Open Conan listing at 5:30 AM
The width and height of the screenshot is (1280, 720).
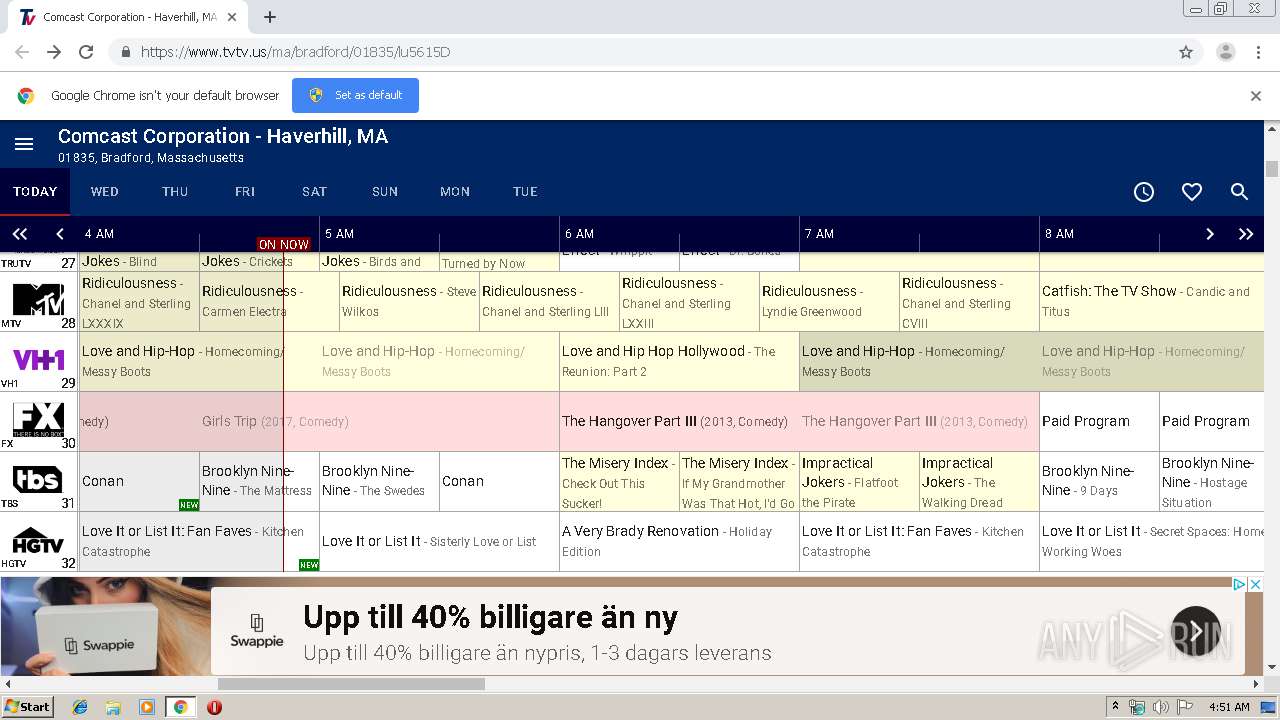click(499, 481)
